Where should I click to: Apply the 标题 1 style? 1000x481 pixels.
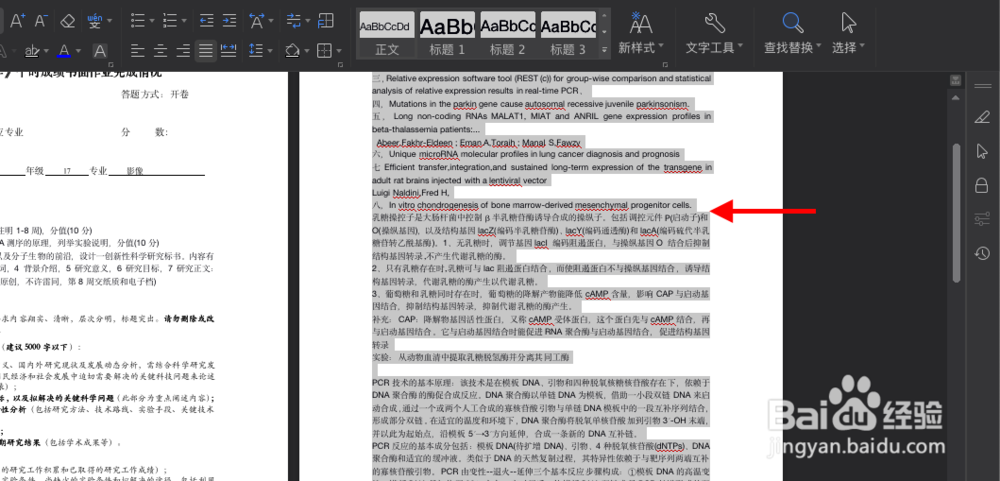point(447,34)
